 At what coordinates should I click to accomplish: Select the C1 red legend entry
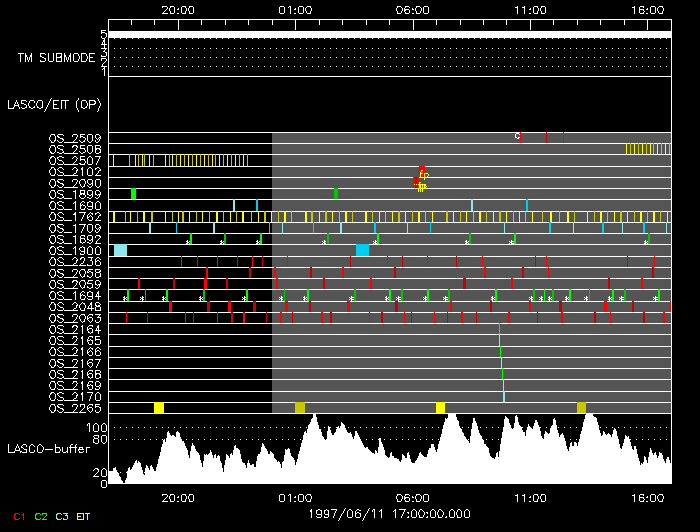[17, 516]
